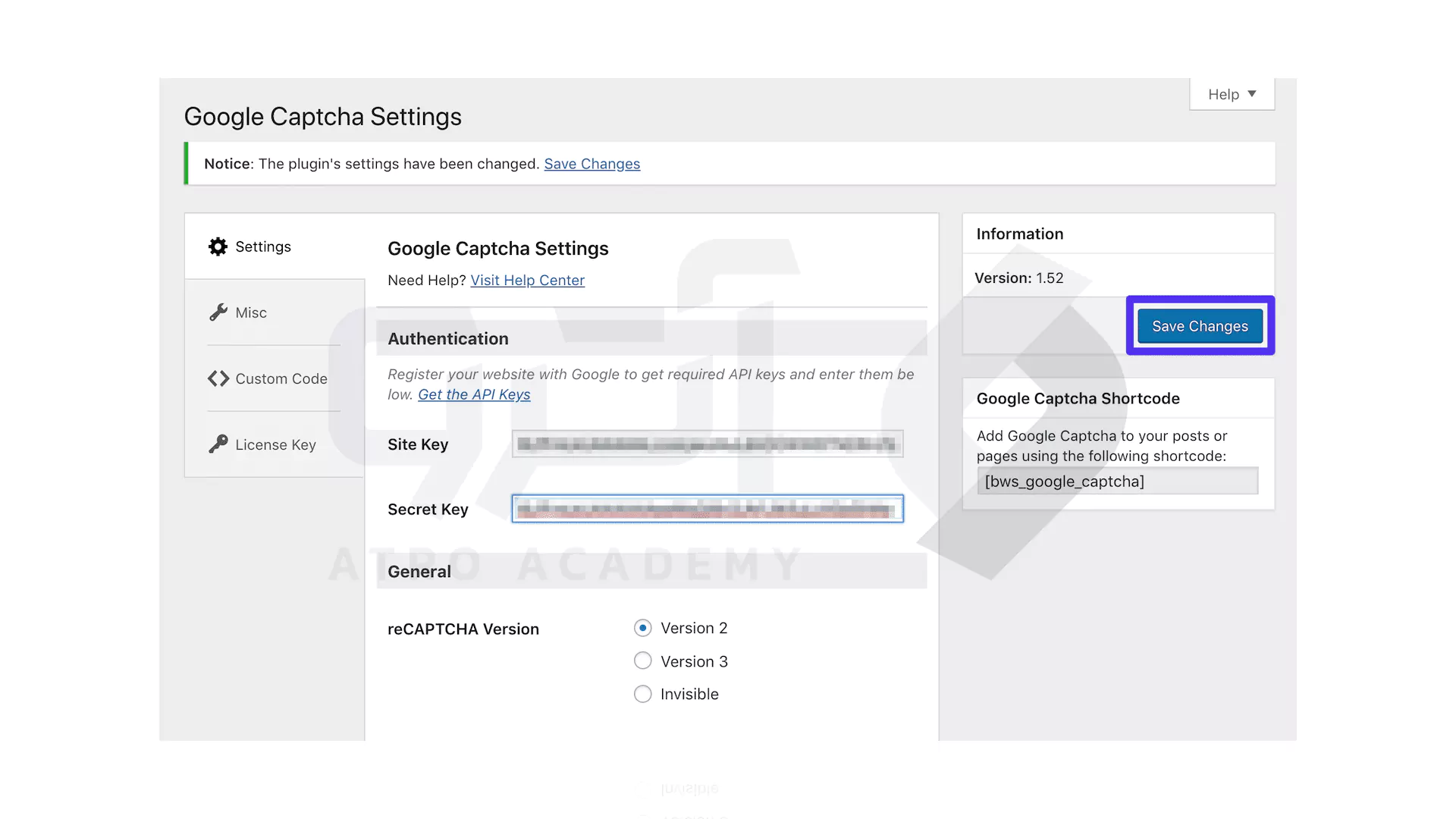This screenshot has height=819, width=1456.
Task: Expand the Help dropdown
Action: pyautogui.click(x=1232, y=94)
